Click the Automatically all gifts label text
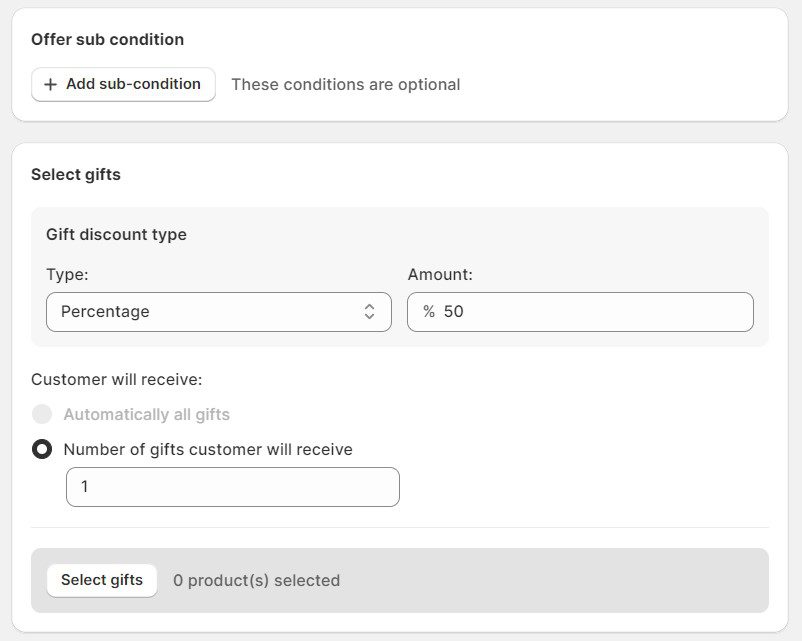Viewport: 802px width, 641px height. 146,414
